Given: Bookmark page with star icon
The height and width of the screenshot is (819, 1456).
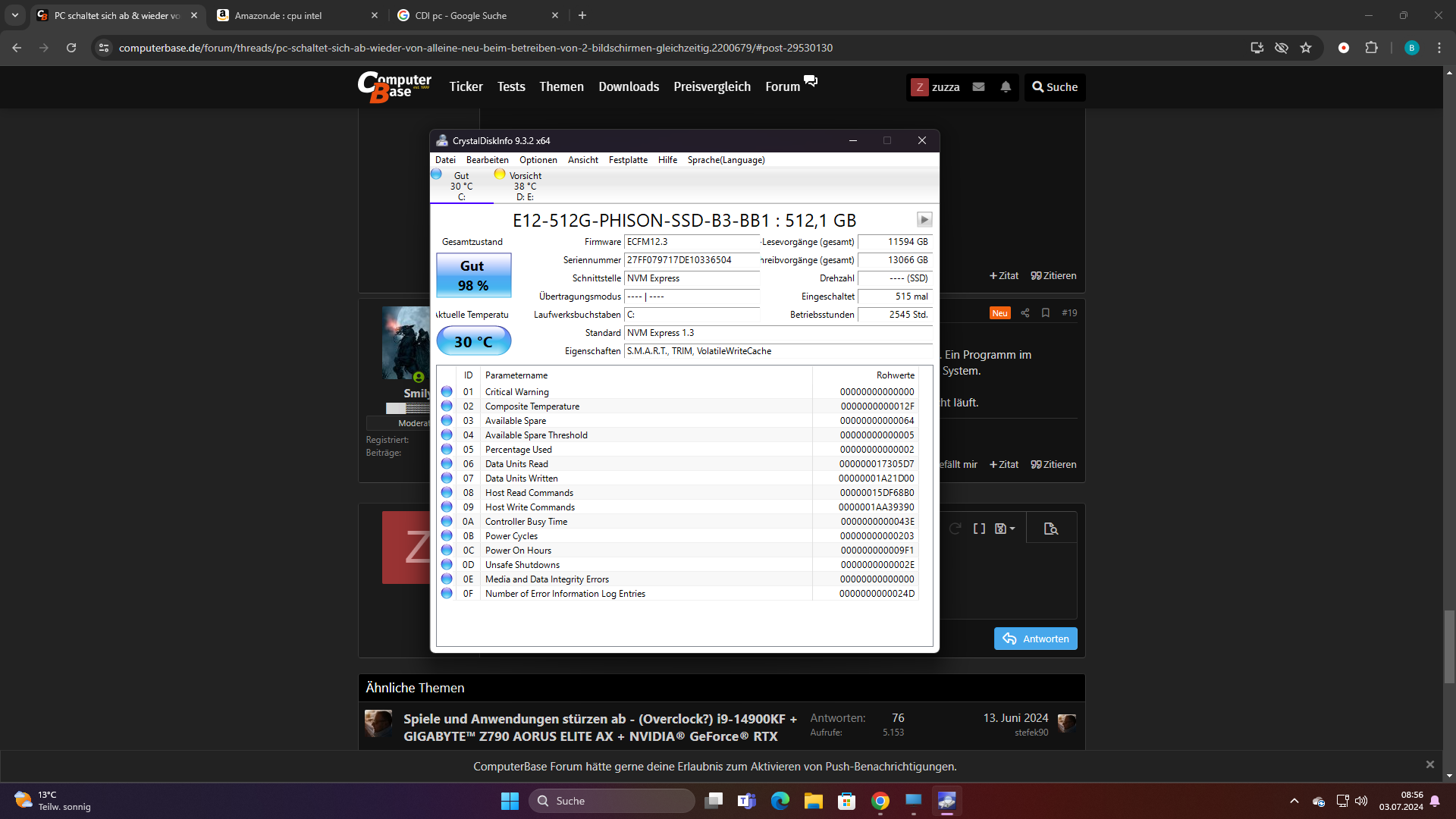Looking at the screenshot, I should click(x=1306, y=48).
